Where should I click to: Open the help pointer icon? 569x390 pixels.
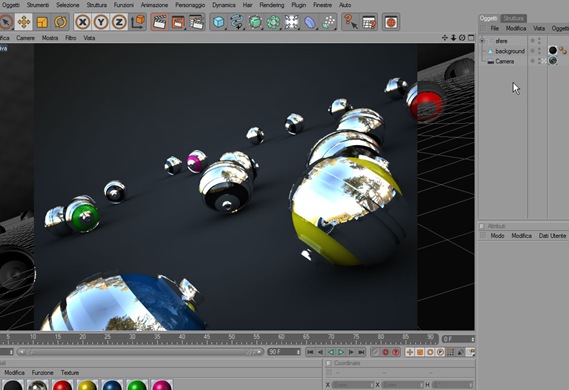[350, 22]
